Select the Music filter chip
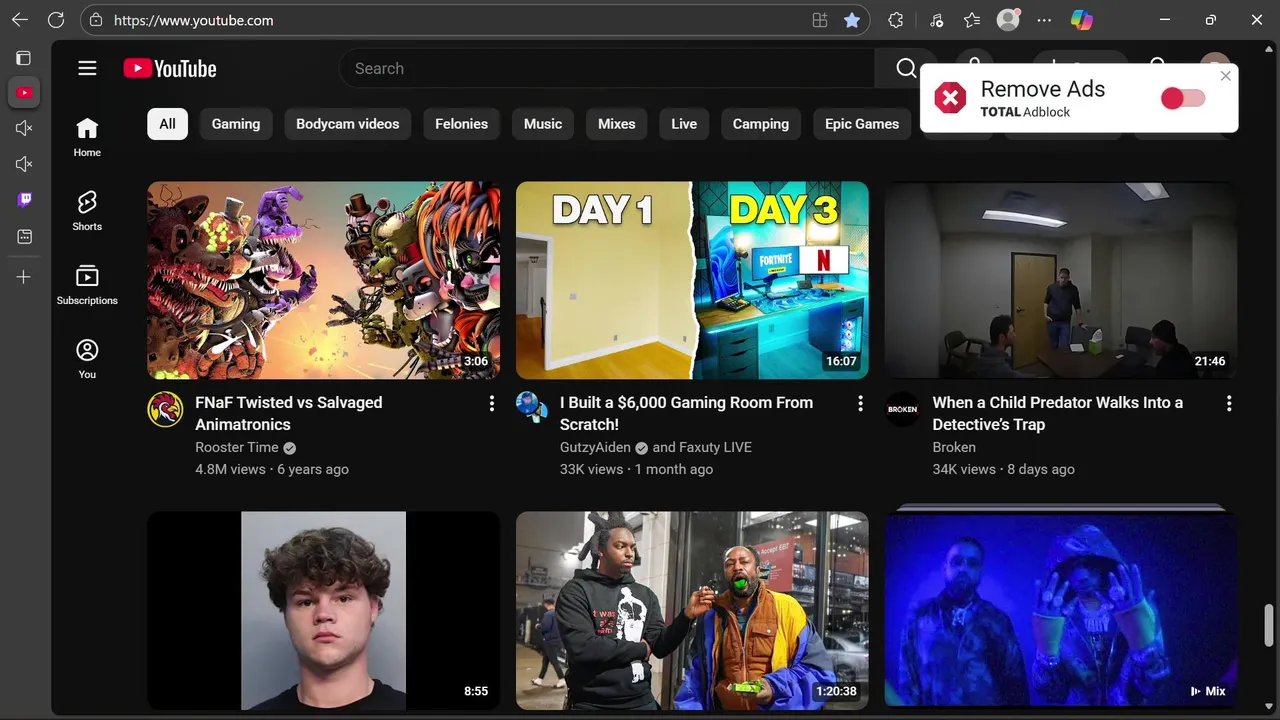 tap(543, 124)
